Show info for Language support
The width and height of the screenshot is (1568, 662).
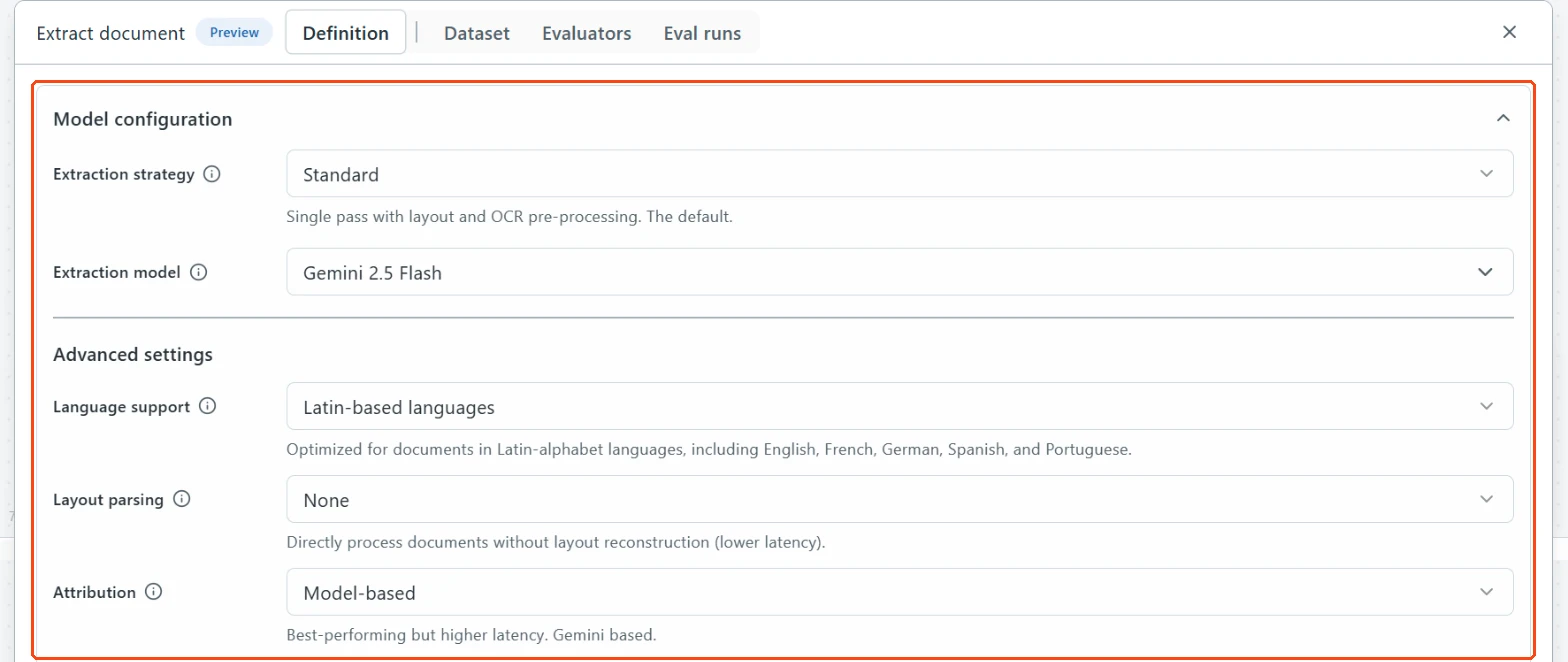207,406
